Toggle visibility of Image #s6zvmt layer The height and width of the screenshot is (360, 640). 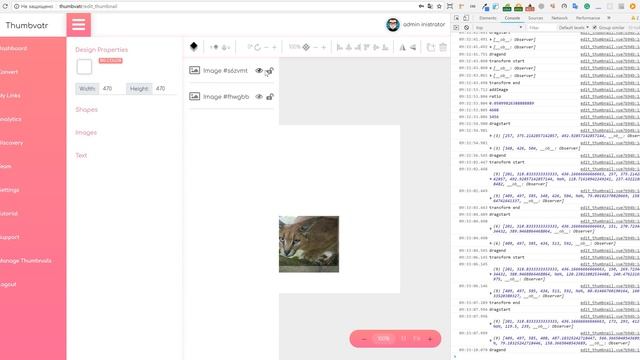point(259,71)
